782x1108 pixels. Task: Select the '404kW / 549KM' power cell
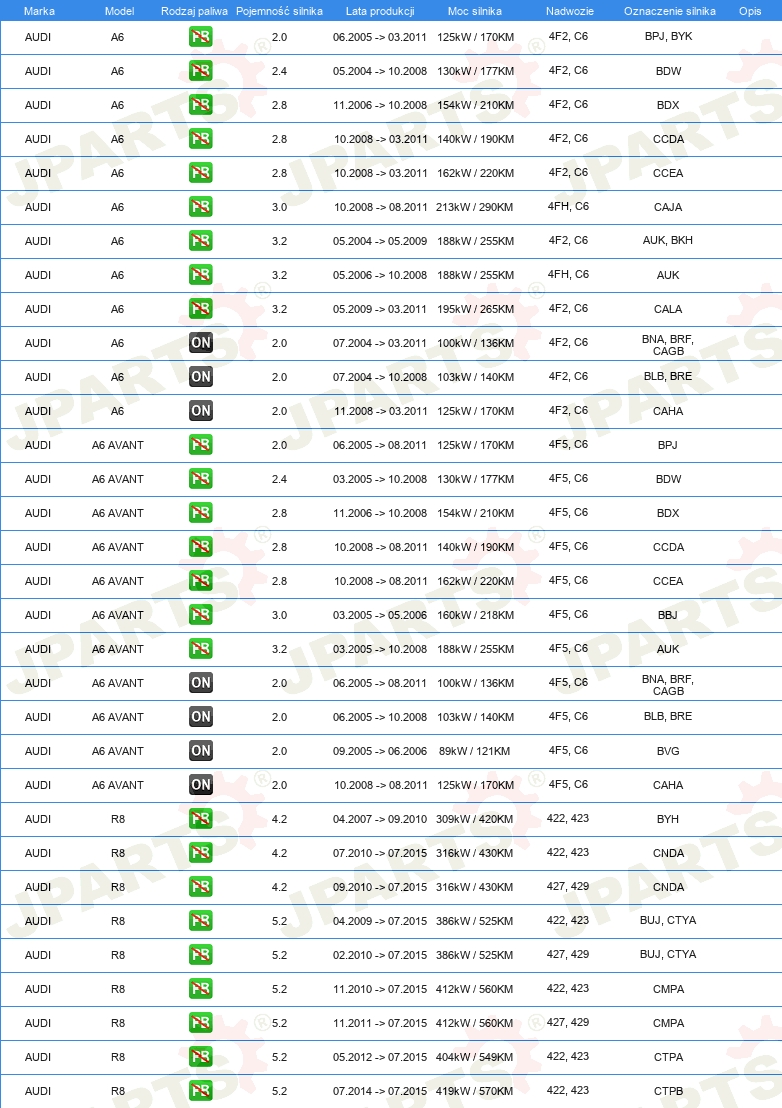[x=475, y=1057]
